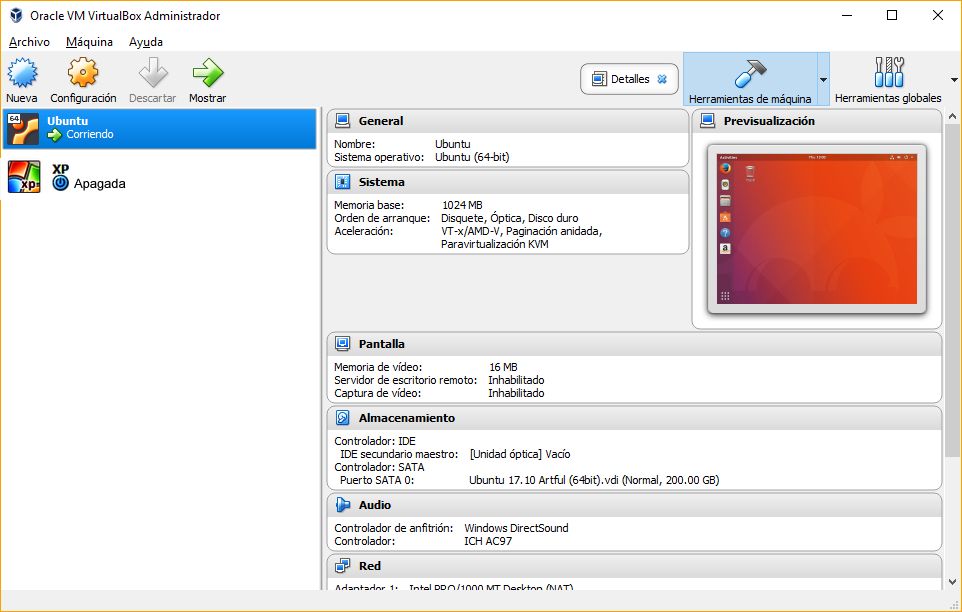
Task: Click 'Controlador: SATA' line
Action: (379, 467)
